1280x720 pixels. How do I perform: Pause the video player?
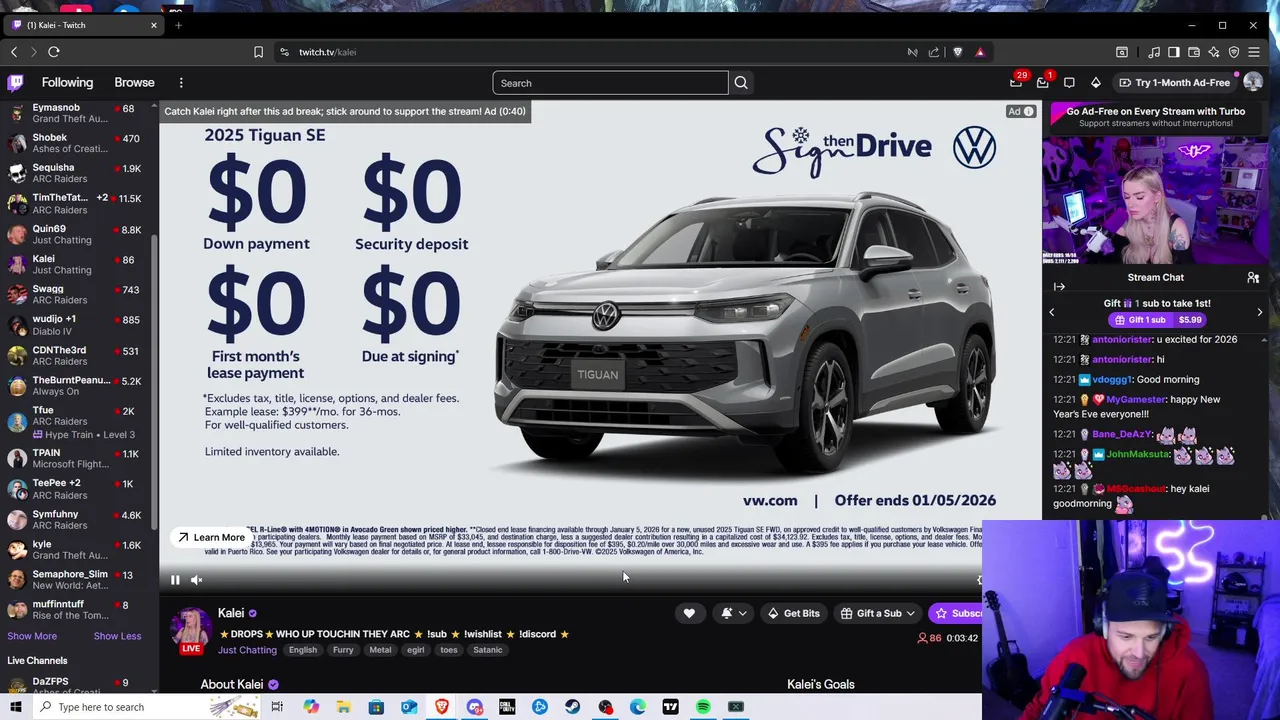[175, 580]
